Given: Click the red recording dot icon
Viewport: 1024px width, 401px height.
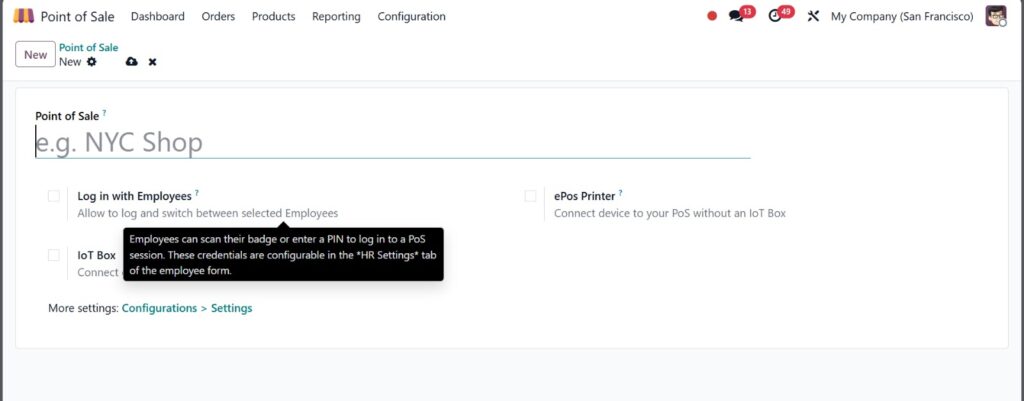Looking at the screenshot, I should point(712,16).
